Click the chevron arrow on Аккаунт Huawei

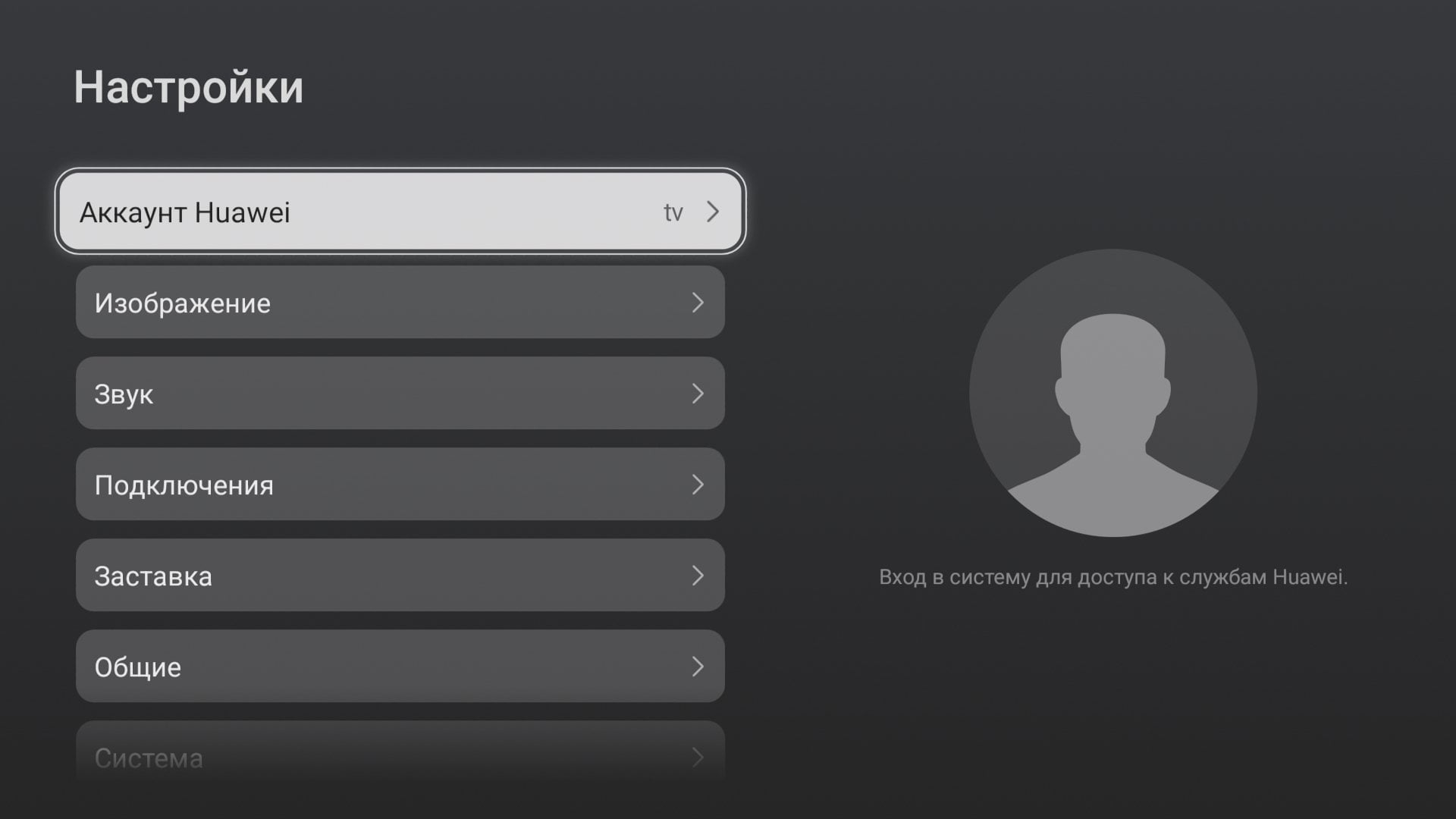pos(713,212)
